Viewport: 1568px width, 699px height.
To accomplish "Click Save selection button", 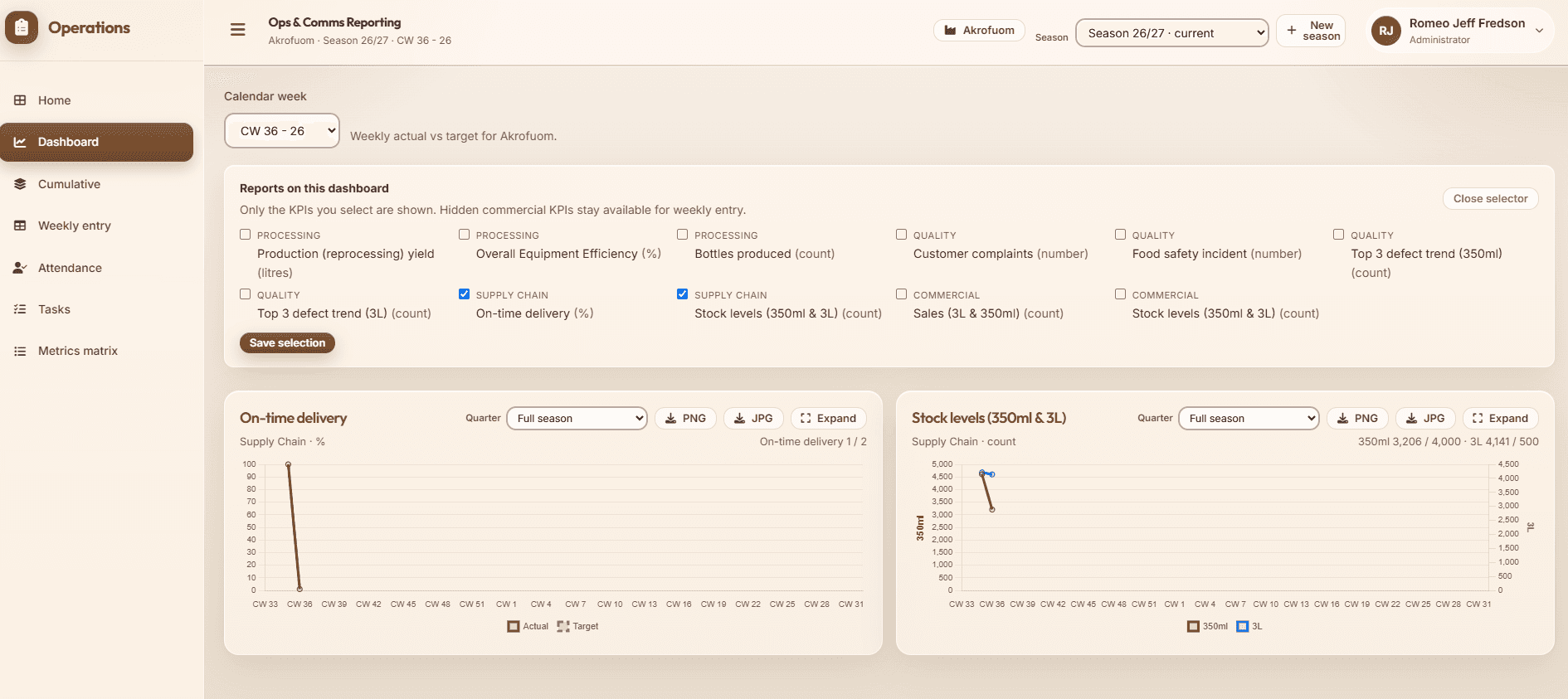I will (x=287, y=343).
